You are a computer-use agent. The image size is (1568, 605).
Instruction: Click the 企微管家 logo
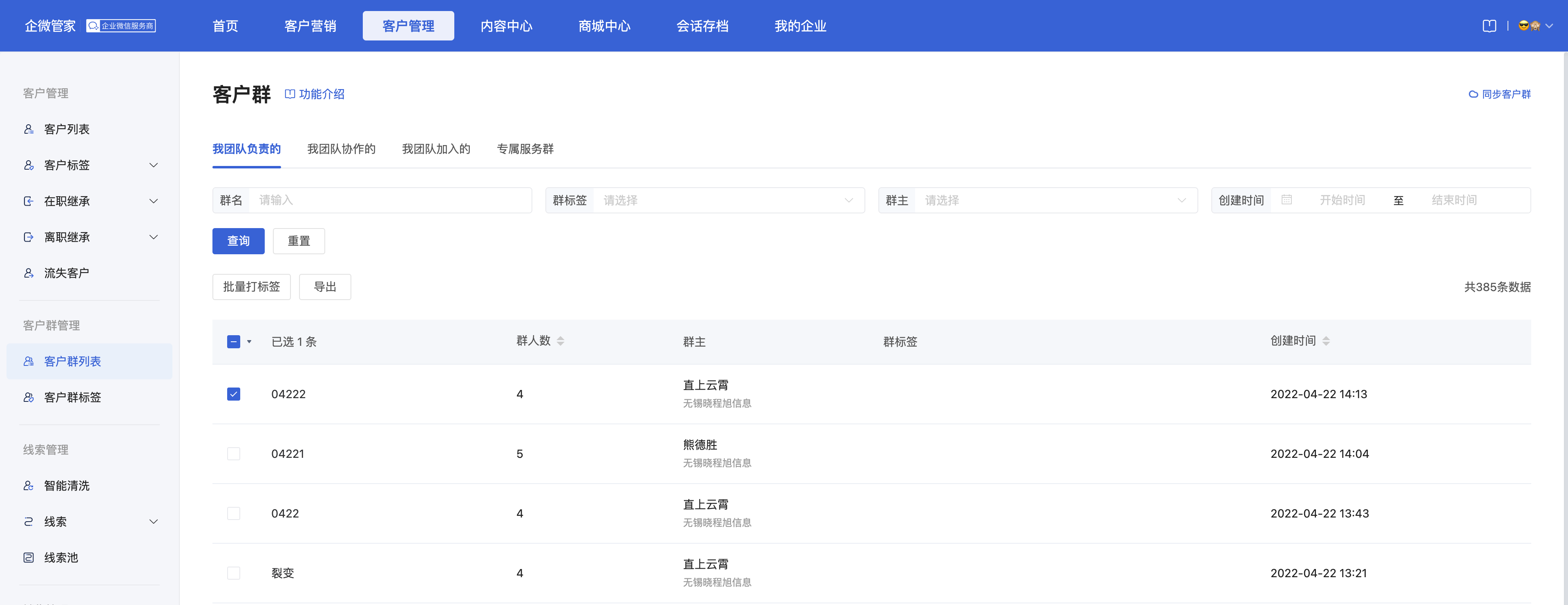pyautogui.click(x=50, y=26)
